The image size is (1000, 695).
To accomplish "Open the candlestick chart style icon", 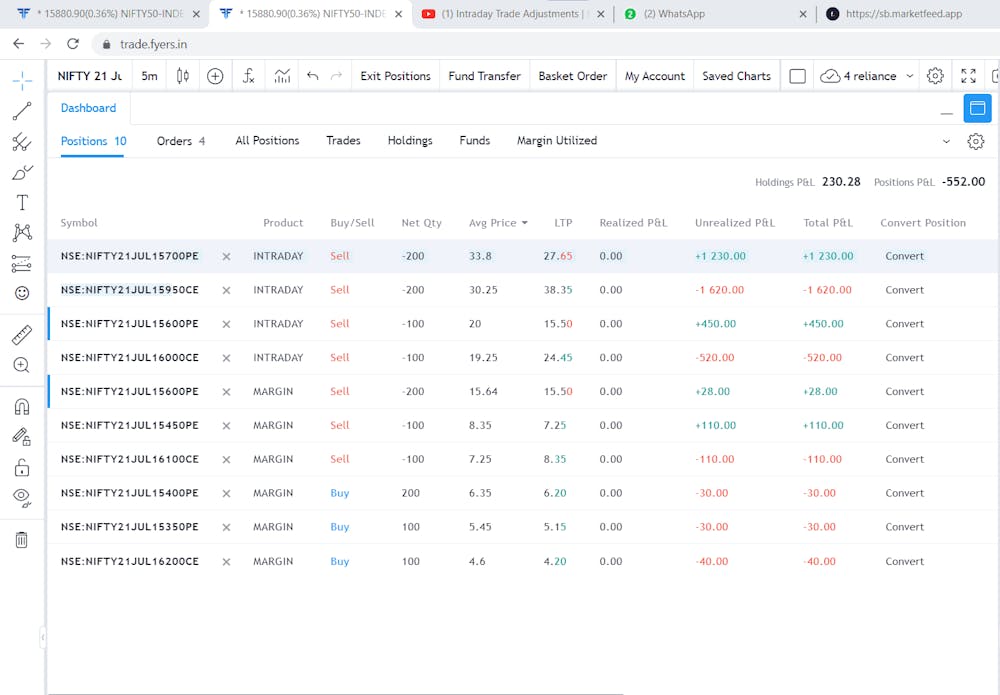I will tap(182, 76).
